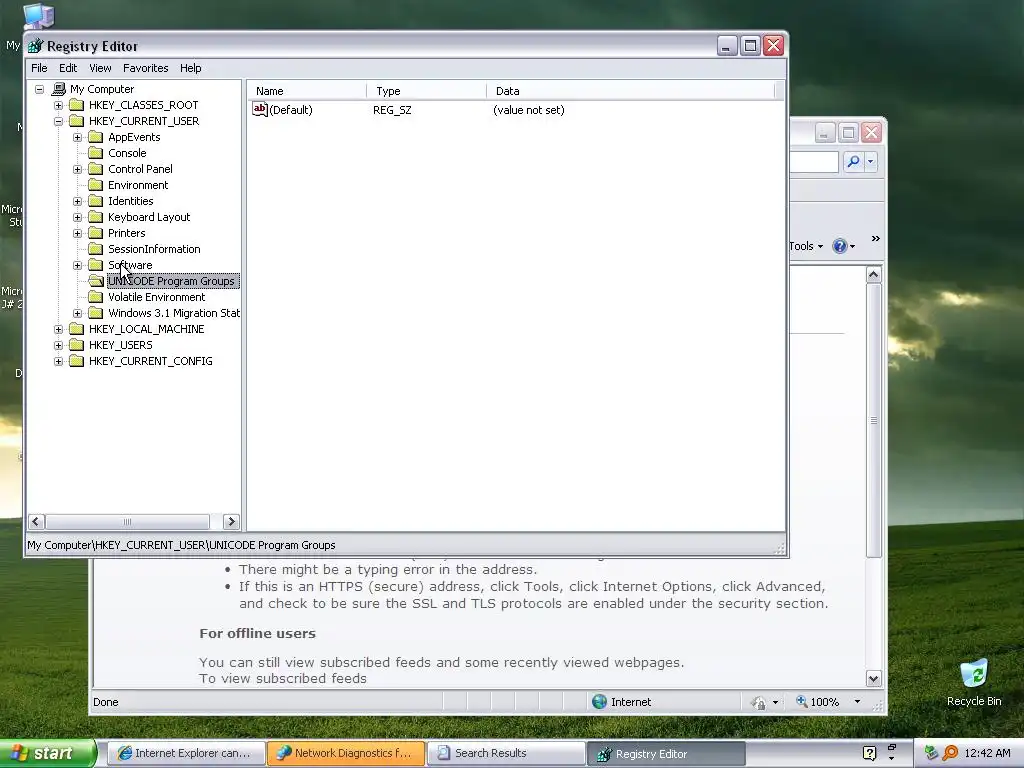
Task: Select the UNICODE Program Groups key label
Action: click(x=173, y=281)
